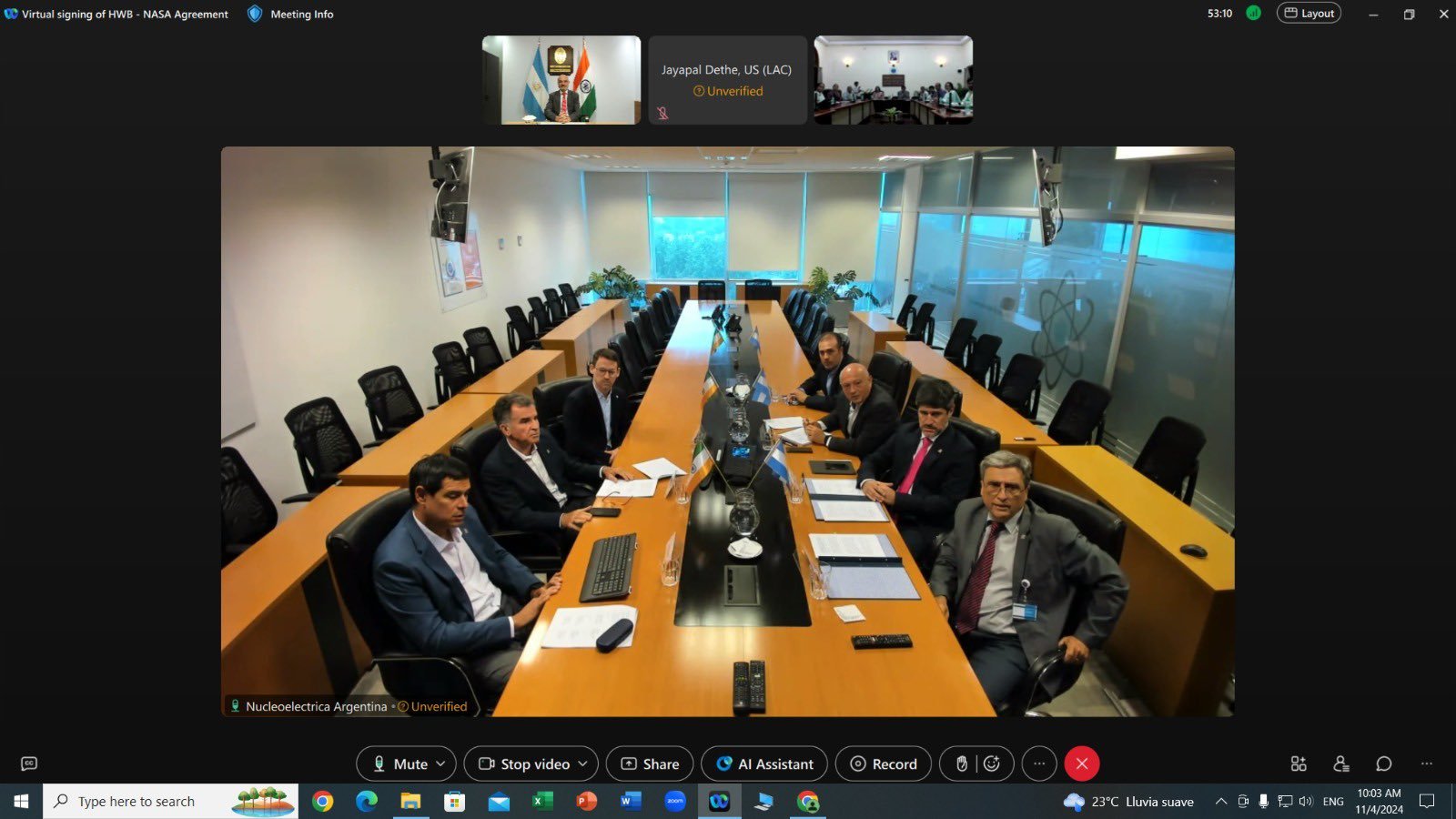Expand video options arrow beside Stop video

tap(583, 763)
